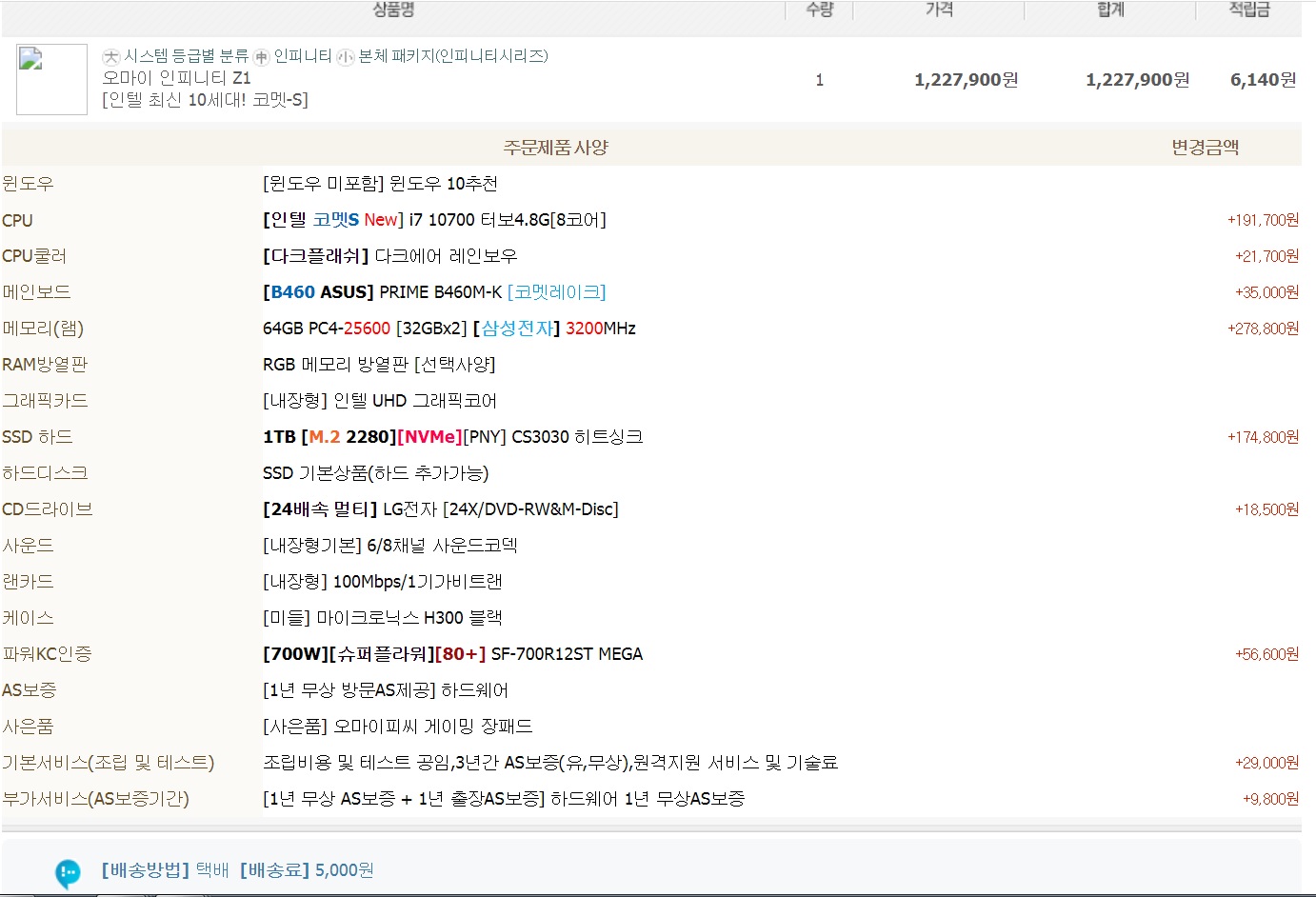The width and height of the screenshot is (1316, 897).
Task: Click 1년 무상 방문AS제공 하드웨어 text
Action: coord(386,690)
